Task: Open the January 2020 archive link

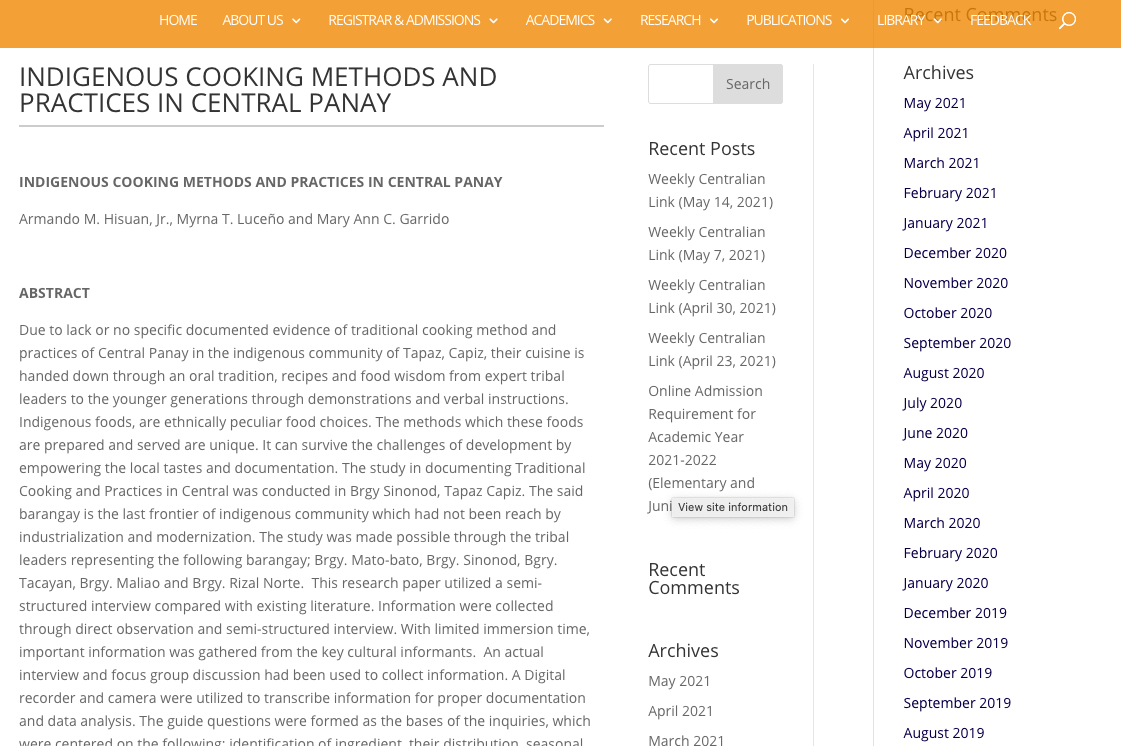Action: click(946, 584)
